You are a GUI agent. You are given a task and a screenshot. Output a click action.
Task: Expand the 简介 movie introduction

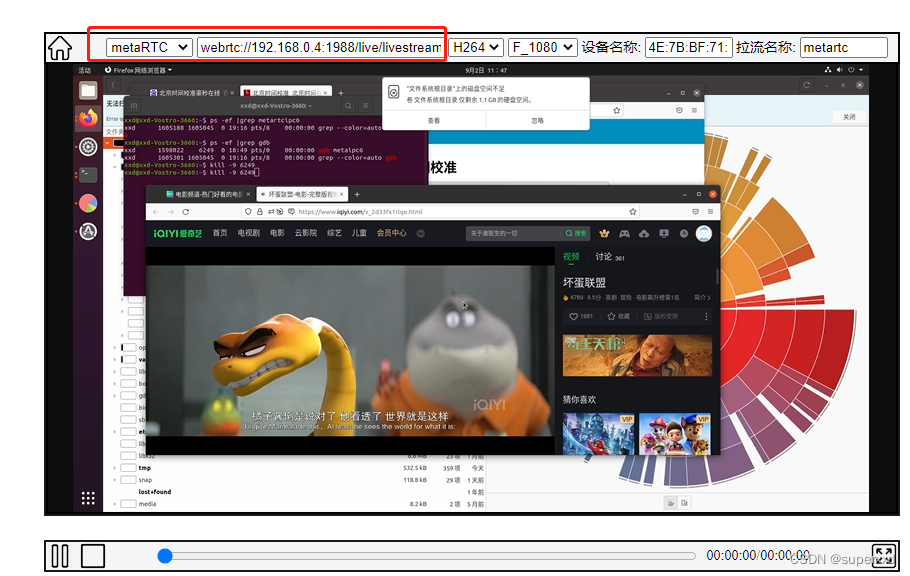pyautogui.click(x=702, y=297)
